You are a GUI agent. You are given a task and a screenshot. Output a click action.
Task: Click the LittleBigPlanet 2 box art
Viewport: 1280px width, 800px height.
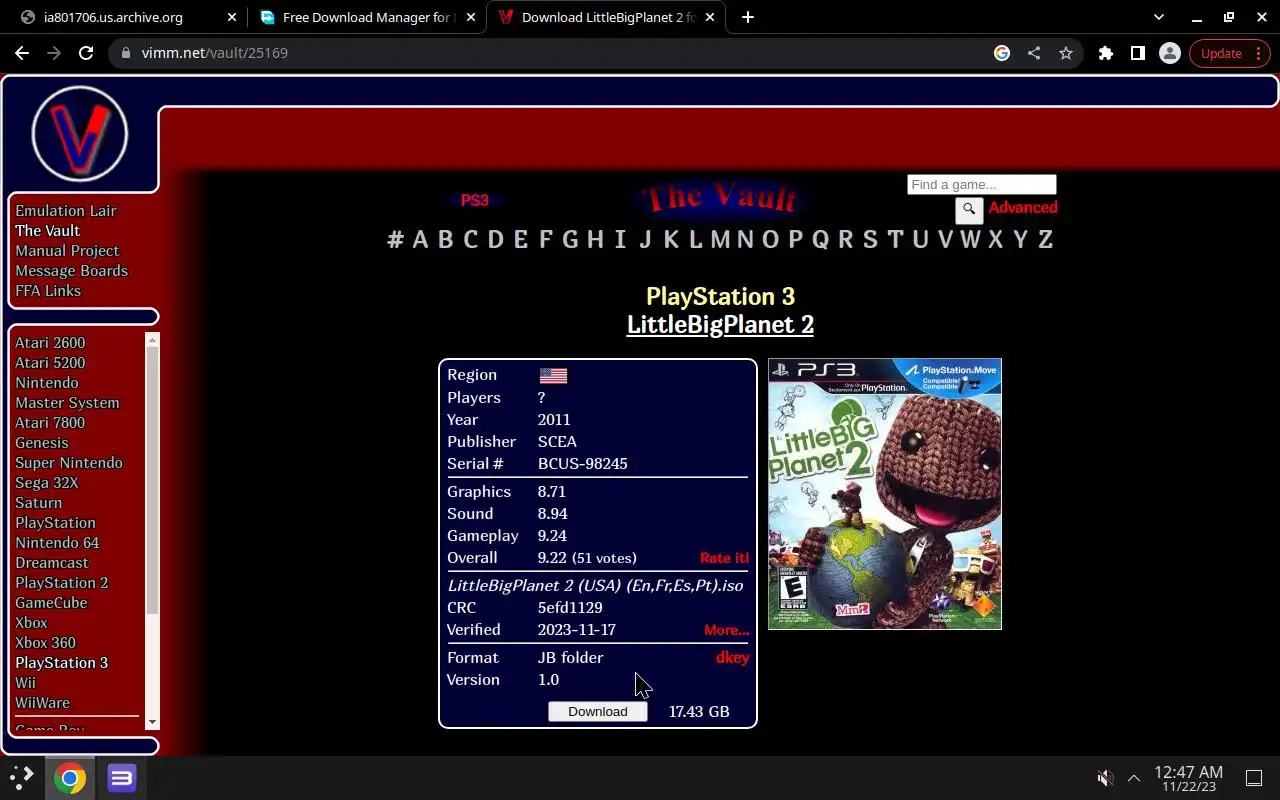pyautogui.click(x=884, y=494)
